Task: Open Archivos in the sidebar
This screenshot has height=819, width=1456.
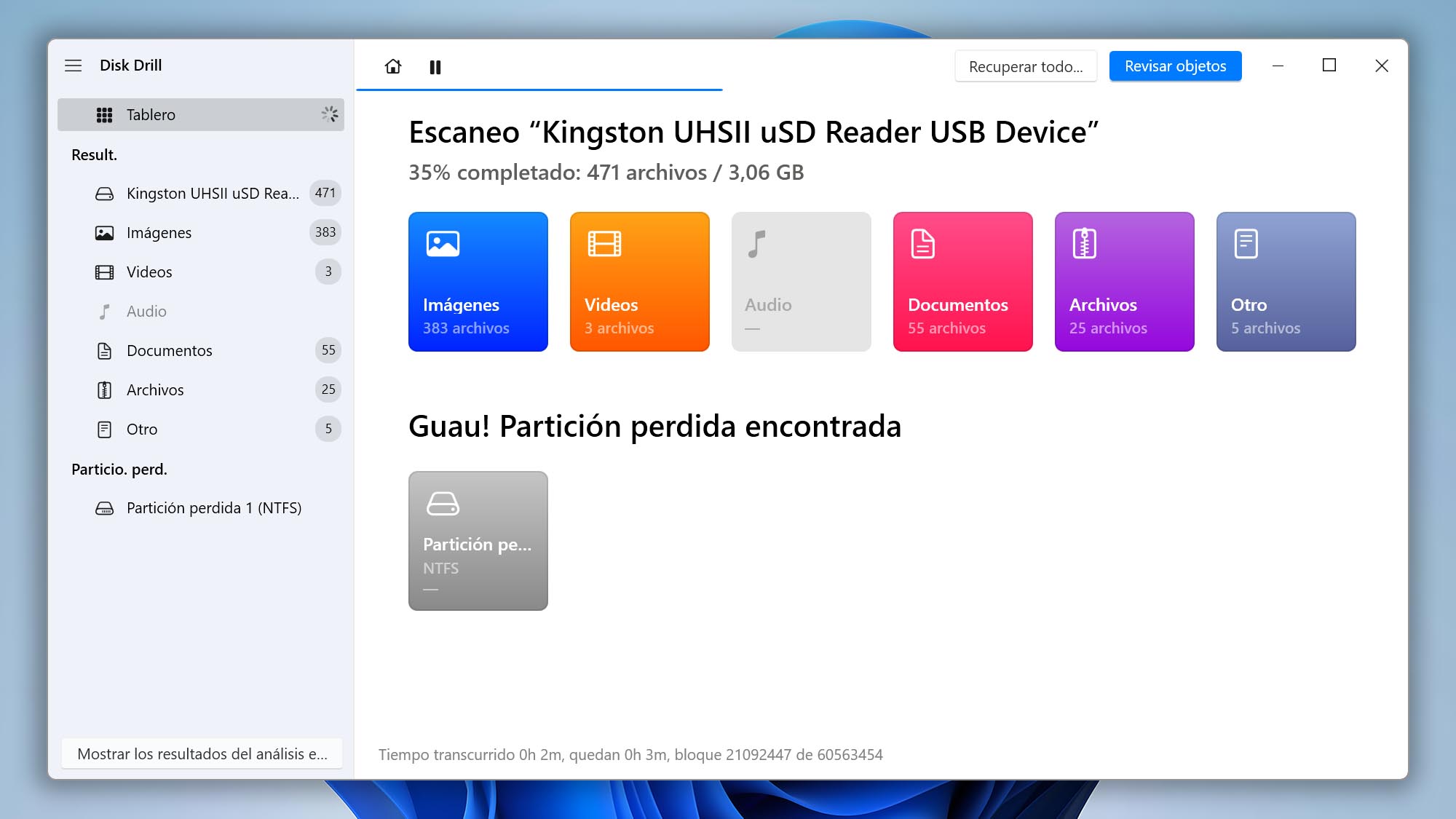Action: [201, 390]
